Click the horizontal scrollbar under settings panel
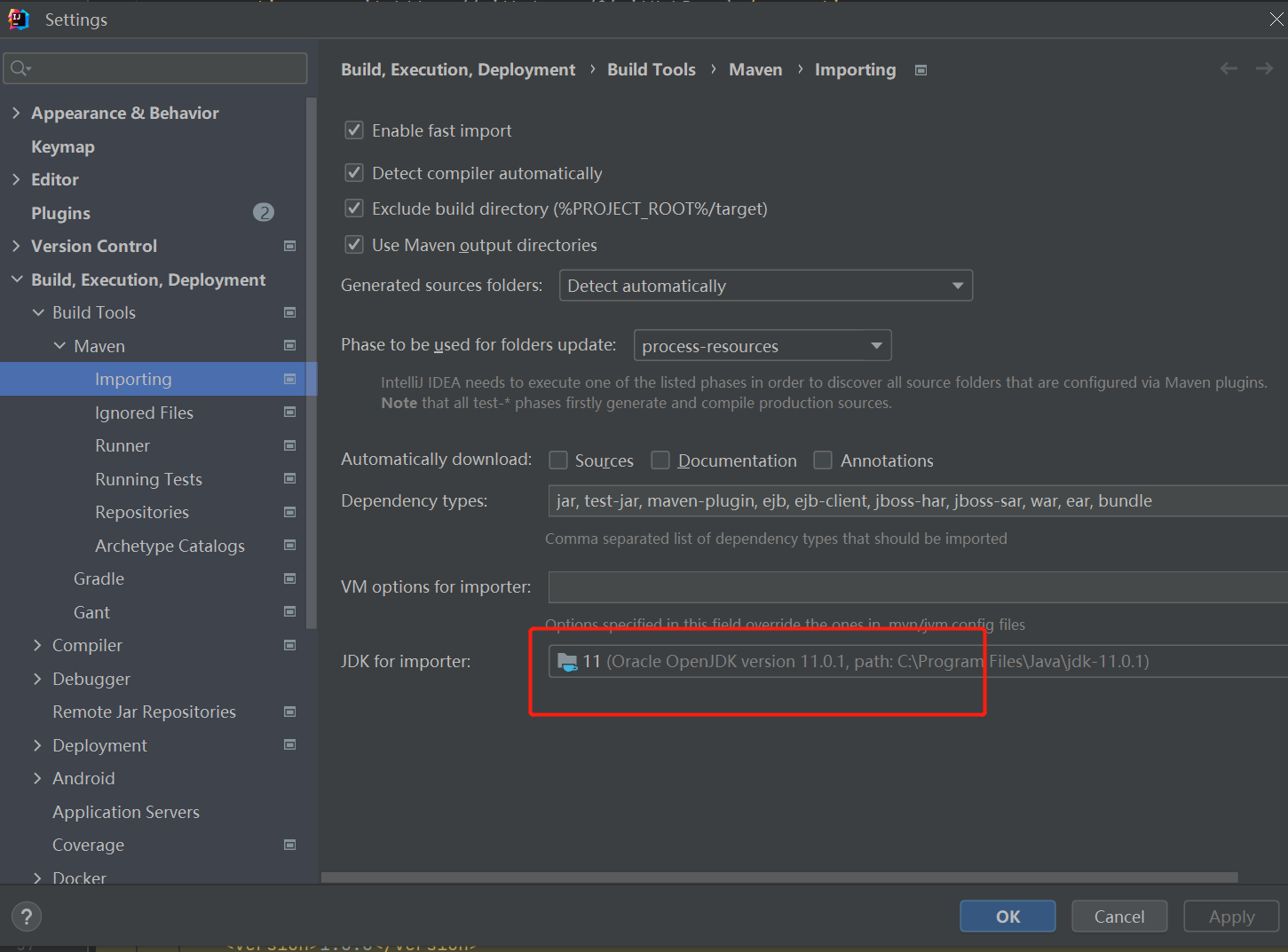This screenshot has width=1288, height=952. [x=779, y=877]
